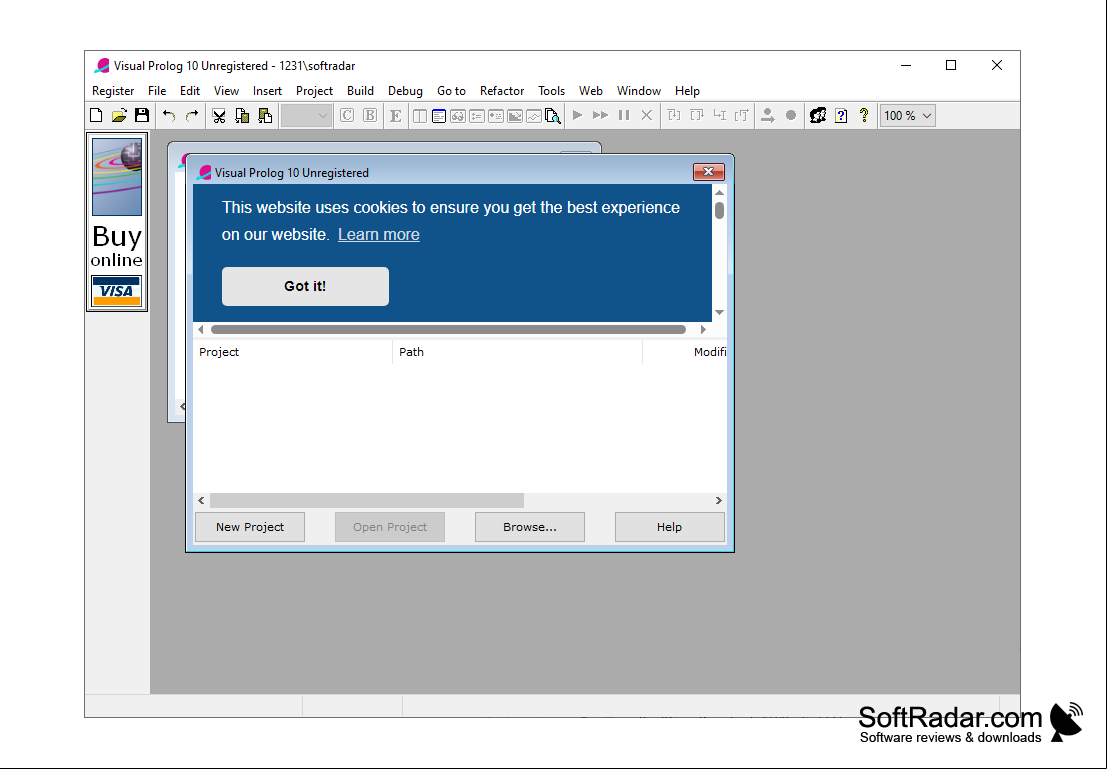Click the Compile 'C' toolbar icon

pyautogui.click(x=347, y=115)
